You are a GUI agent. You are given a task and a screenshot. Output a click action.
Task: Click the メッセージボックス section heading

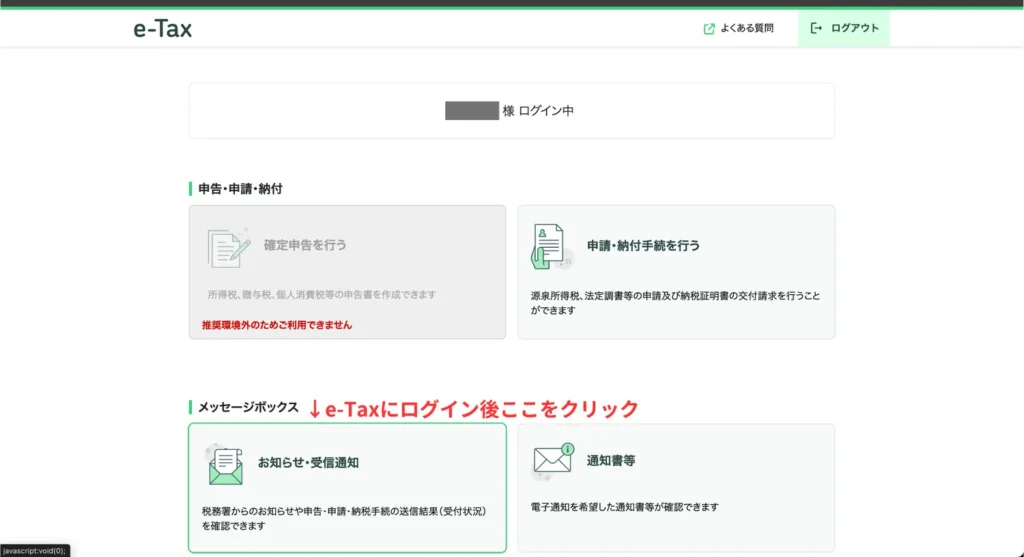pos(248,407)
